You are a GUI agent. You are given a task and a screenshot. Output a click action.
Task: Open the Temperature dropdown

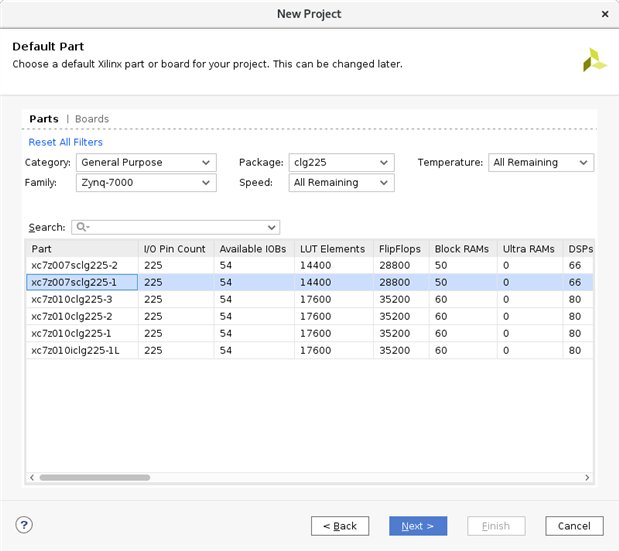tap(541, 163)
